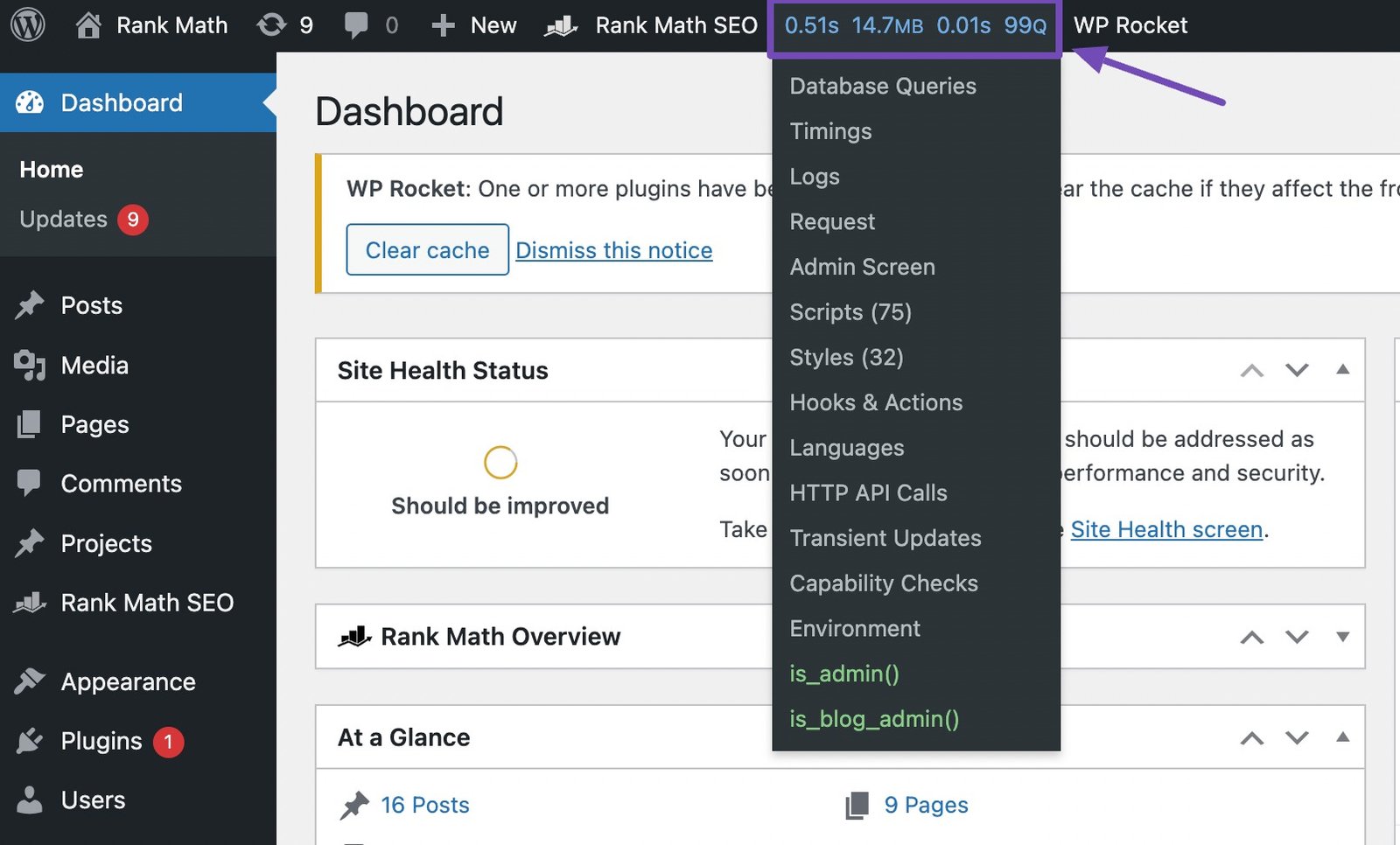Click the WordPress logo in the admin bar

(29, 24)
